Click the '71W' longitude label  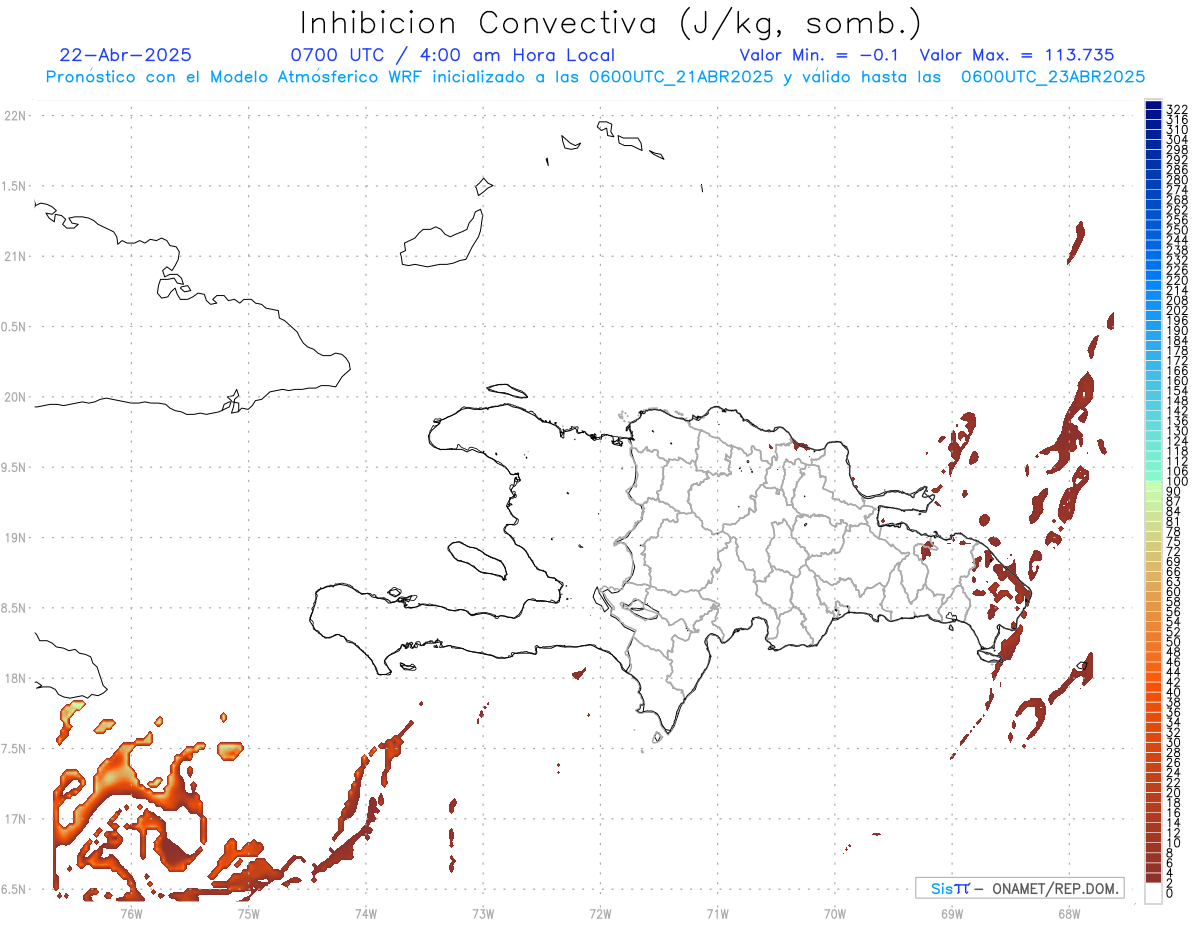click(x=717, y=913)
